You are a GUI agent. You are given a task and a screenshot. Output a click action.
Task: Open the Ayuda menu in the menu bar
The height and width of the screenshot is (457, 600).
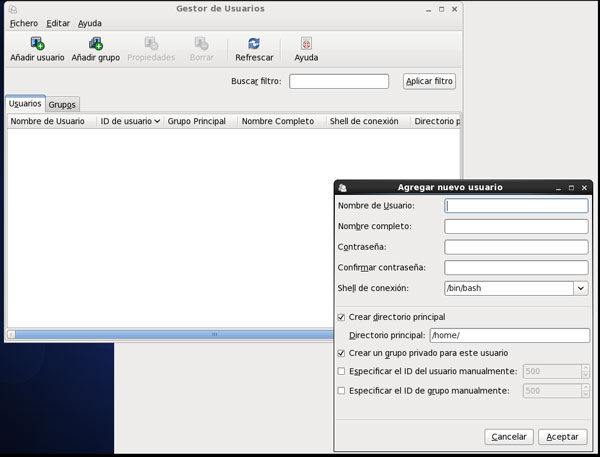(x=90, y=23)
